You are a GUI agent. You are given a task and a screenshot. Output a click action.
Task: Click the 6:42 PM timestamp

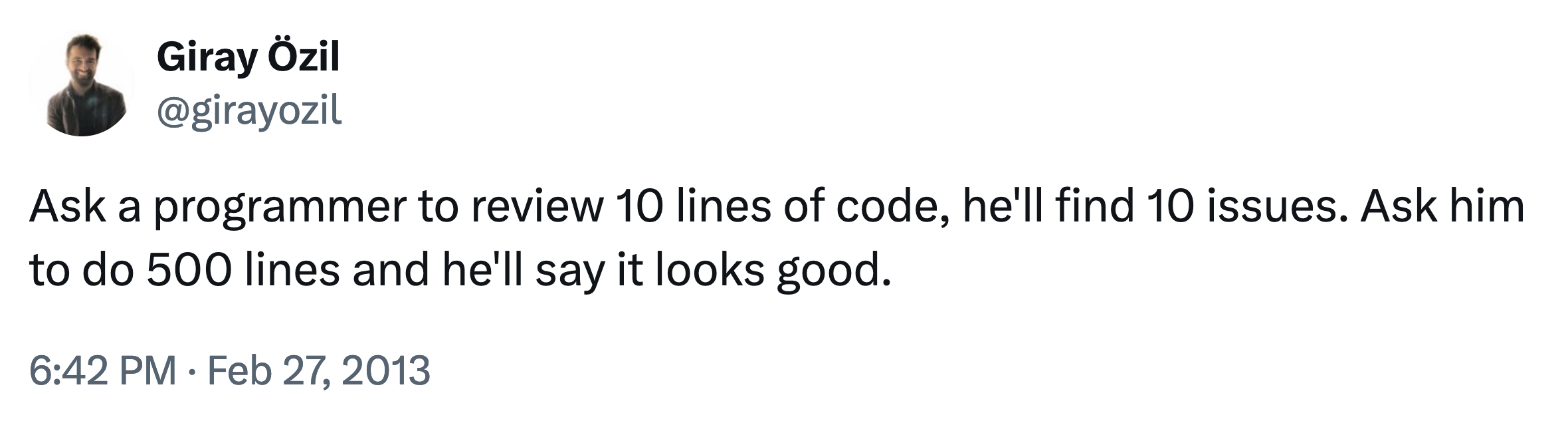(x=103, y=370)
